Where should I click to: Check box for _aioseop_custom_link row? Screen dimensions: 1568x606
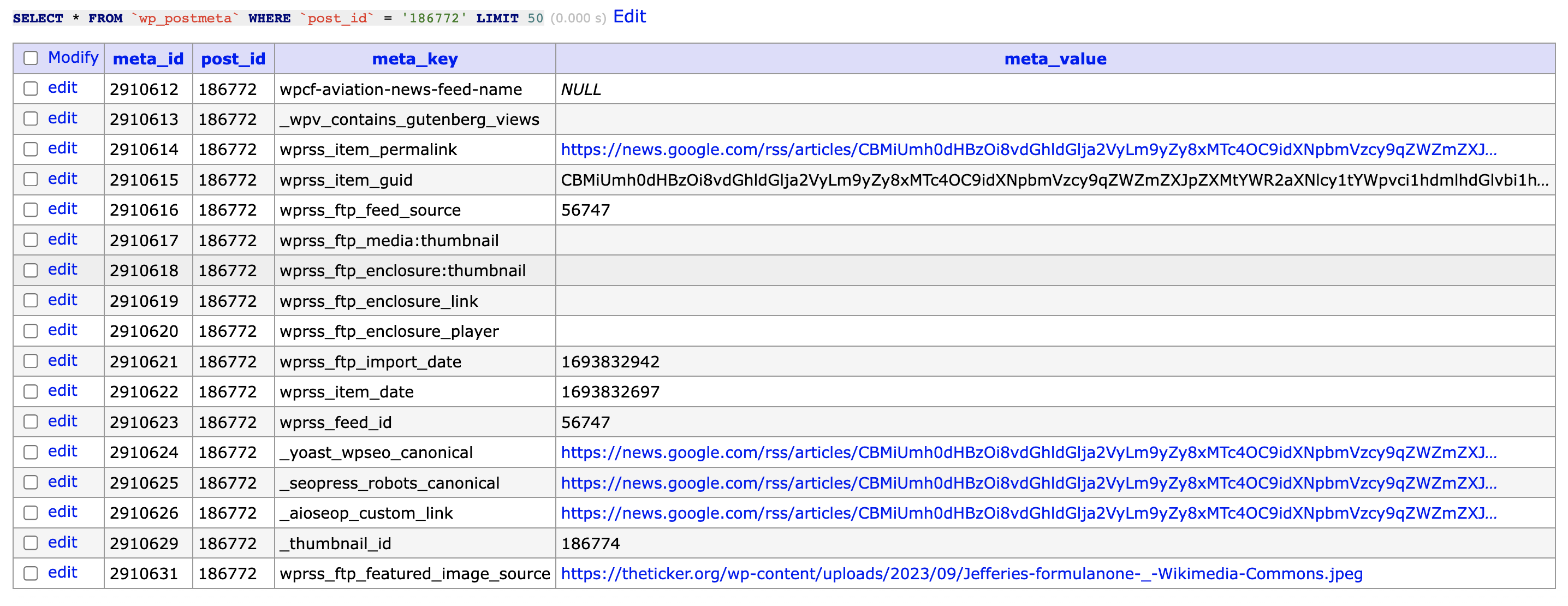pyautogui.click(x=31, y=512)
